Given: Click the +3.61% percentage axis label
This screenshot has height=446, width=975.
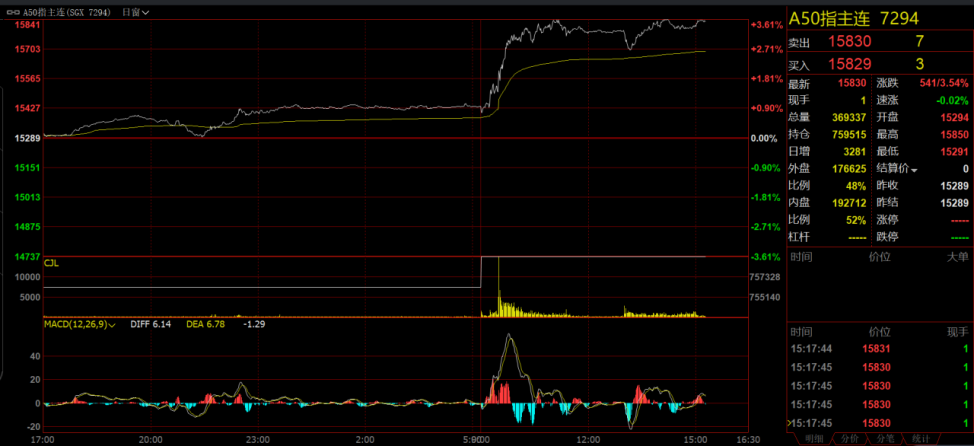Looking at the screenshot, I should coord(767,25).
